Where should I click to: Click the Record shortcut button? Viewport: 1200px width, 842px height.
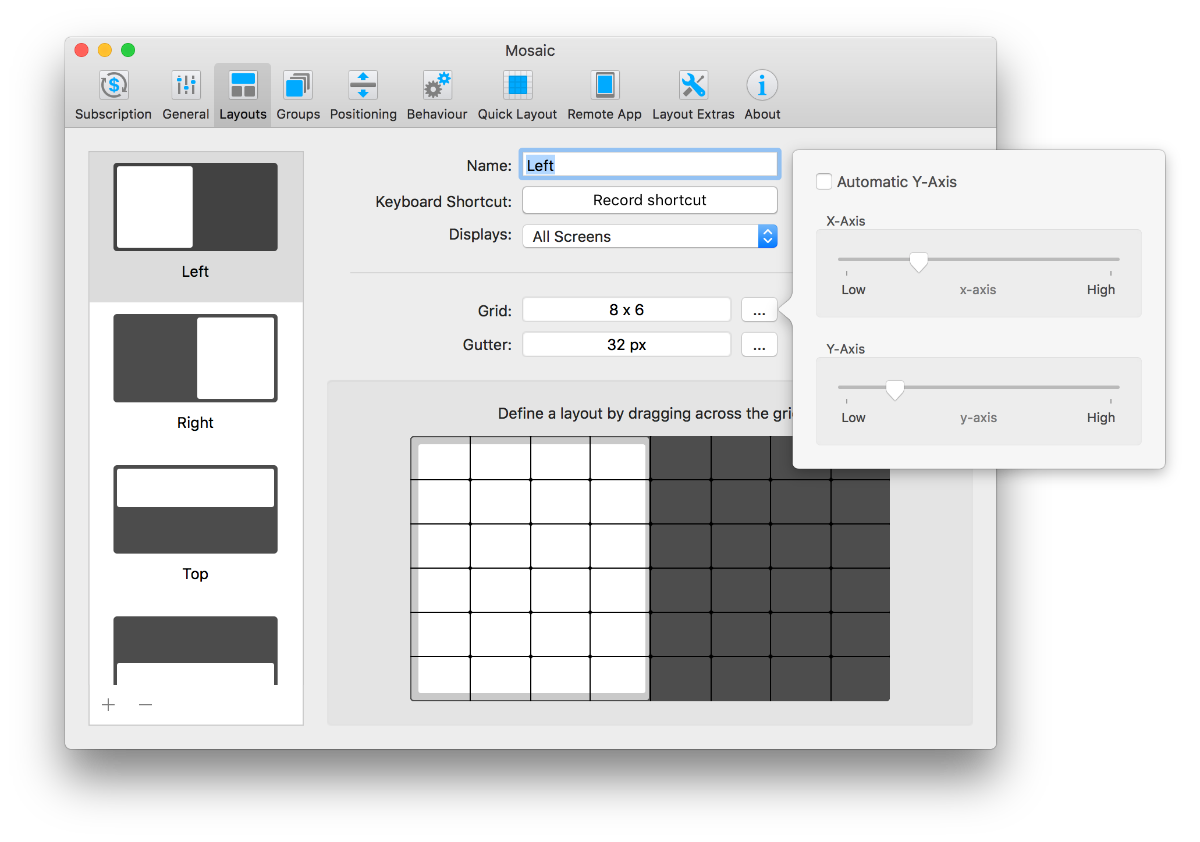pyautogui.click(x=649, y=200)
